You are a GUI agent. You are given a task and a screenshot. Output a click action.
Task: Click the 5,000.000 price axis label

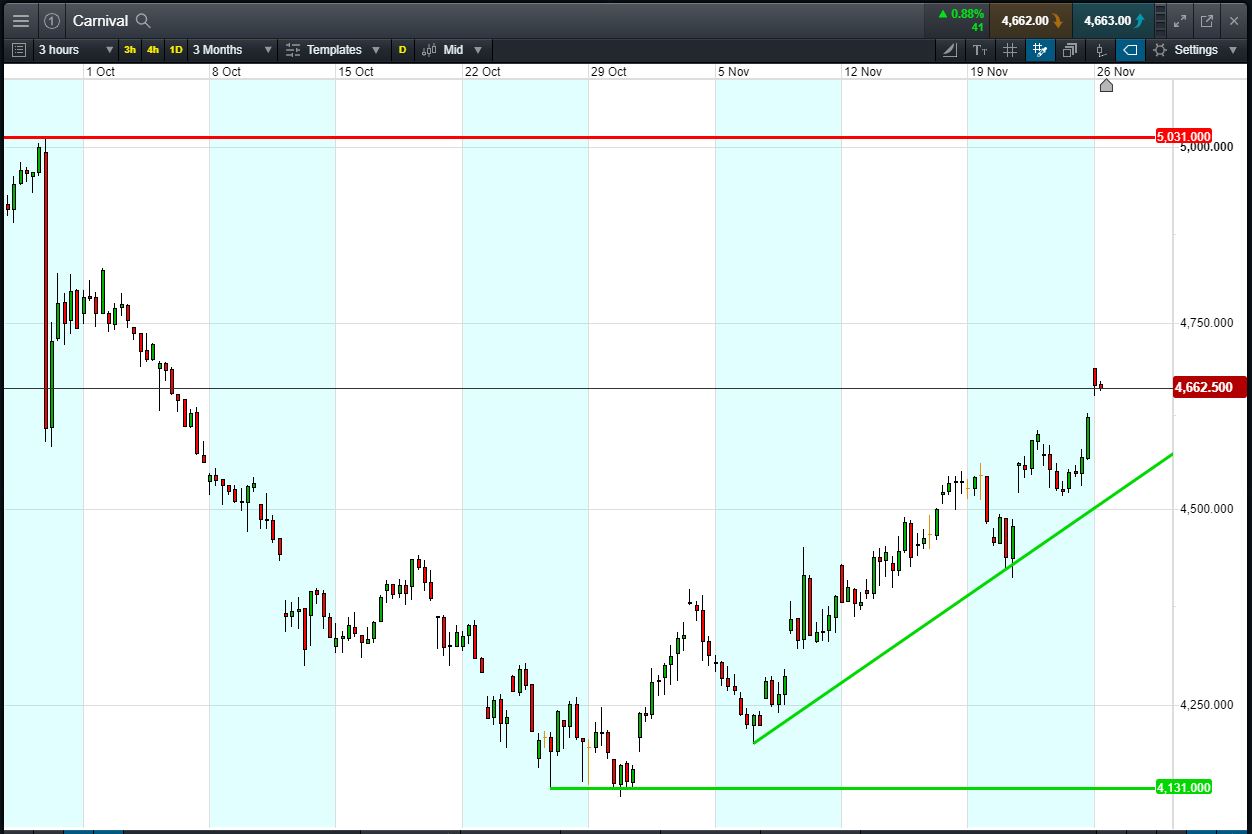pos(1206,147)
